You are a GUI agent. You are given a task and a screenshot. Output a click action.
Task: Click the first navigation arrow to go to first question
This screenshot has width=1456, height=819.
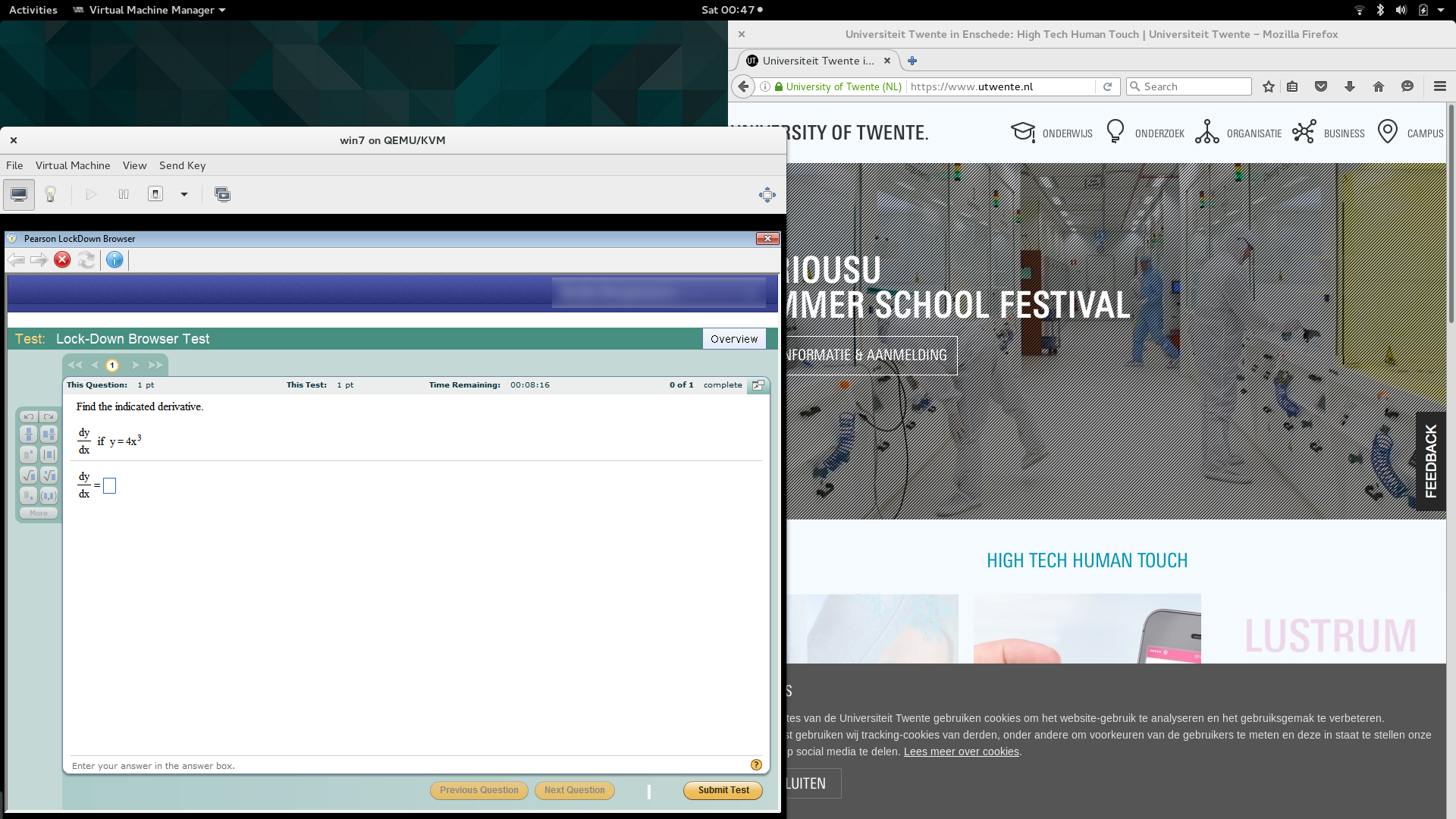(75, 365)
